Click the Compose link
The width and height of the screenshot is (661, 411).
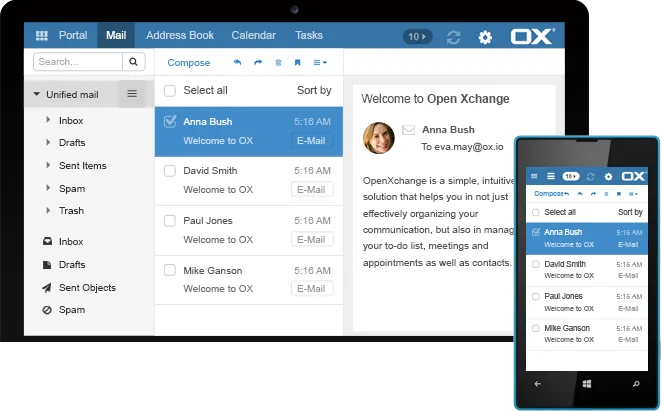(189, 63)
